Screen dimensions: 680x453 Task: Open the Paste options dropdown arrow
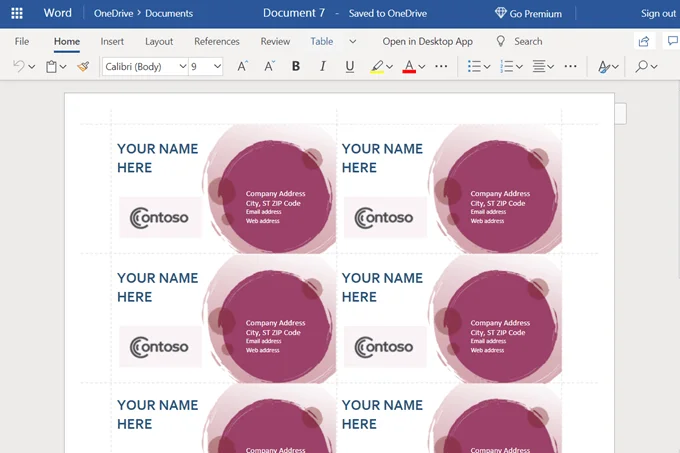point(63,67)
